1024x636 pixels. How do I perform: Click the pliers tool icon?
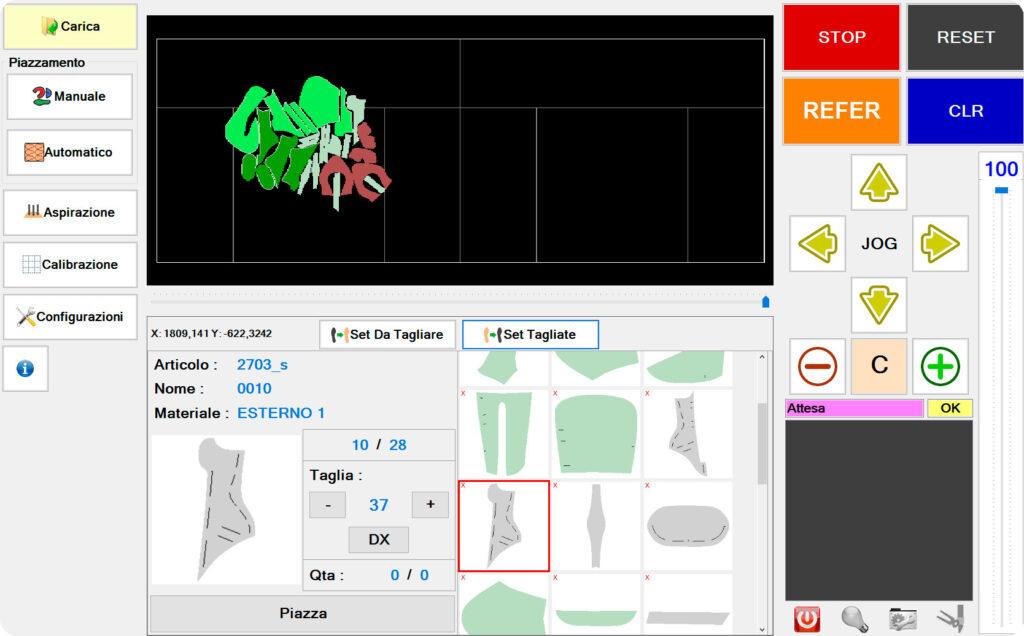click(949, 619)
